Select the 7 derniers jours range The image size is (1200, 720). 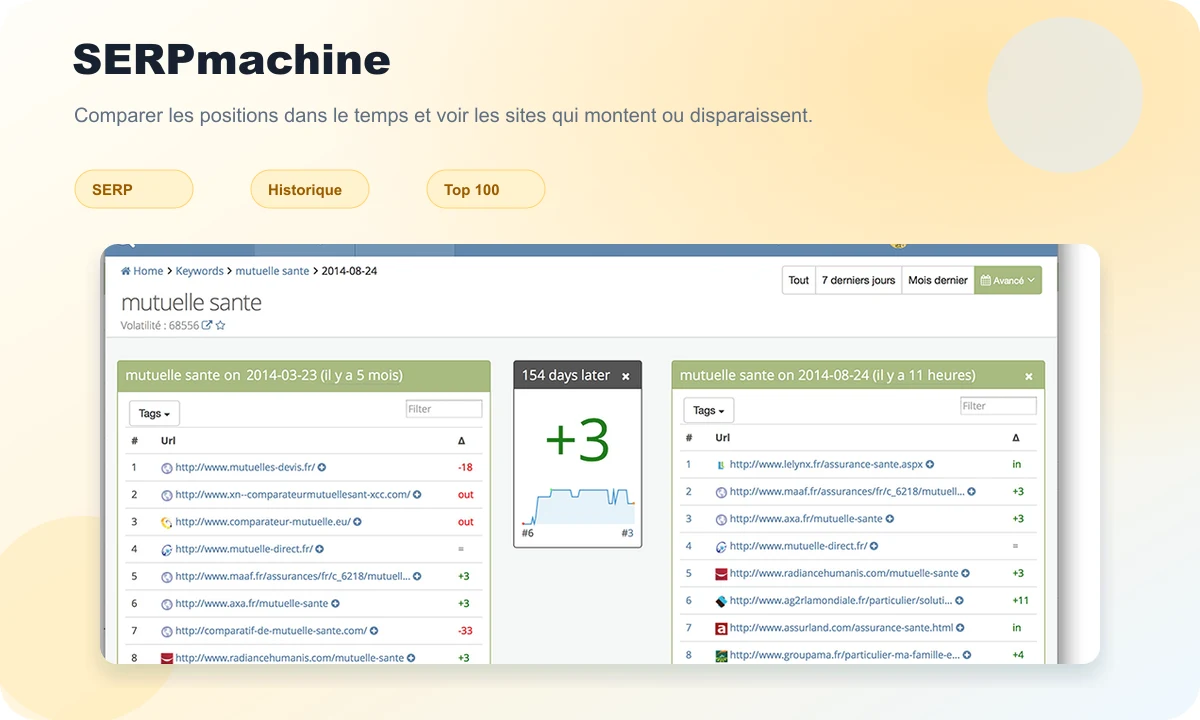859,280
